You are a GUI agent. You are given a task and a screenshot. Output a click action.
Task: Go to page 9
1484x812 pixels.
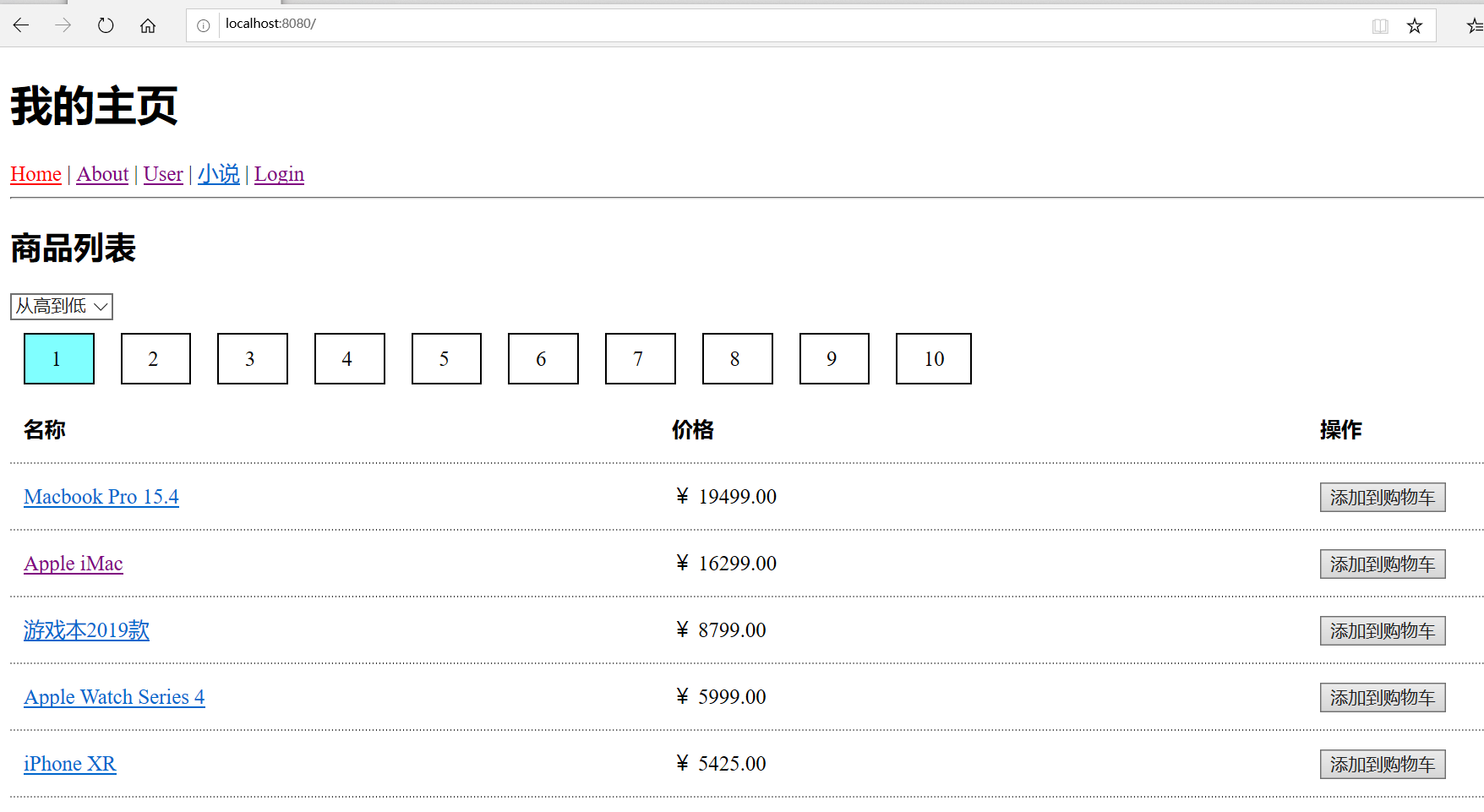point(834,359)
